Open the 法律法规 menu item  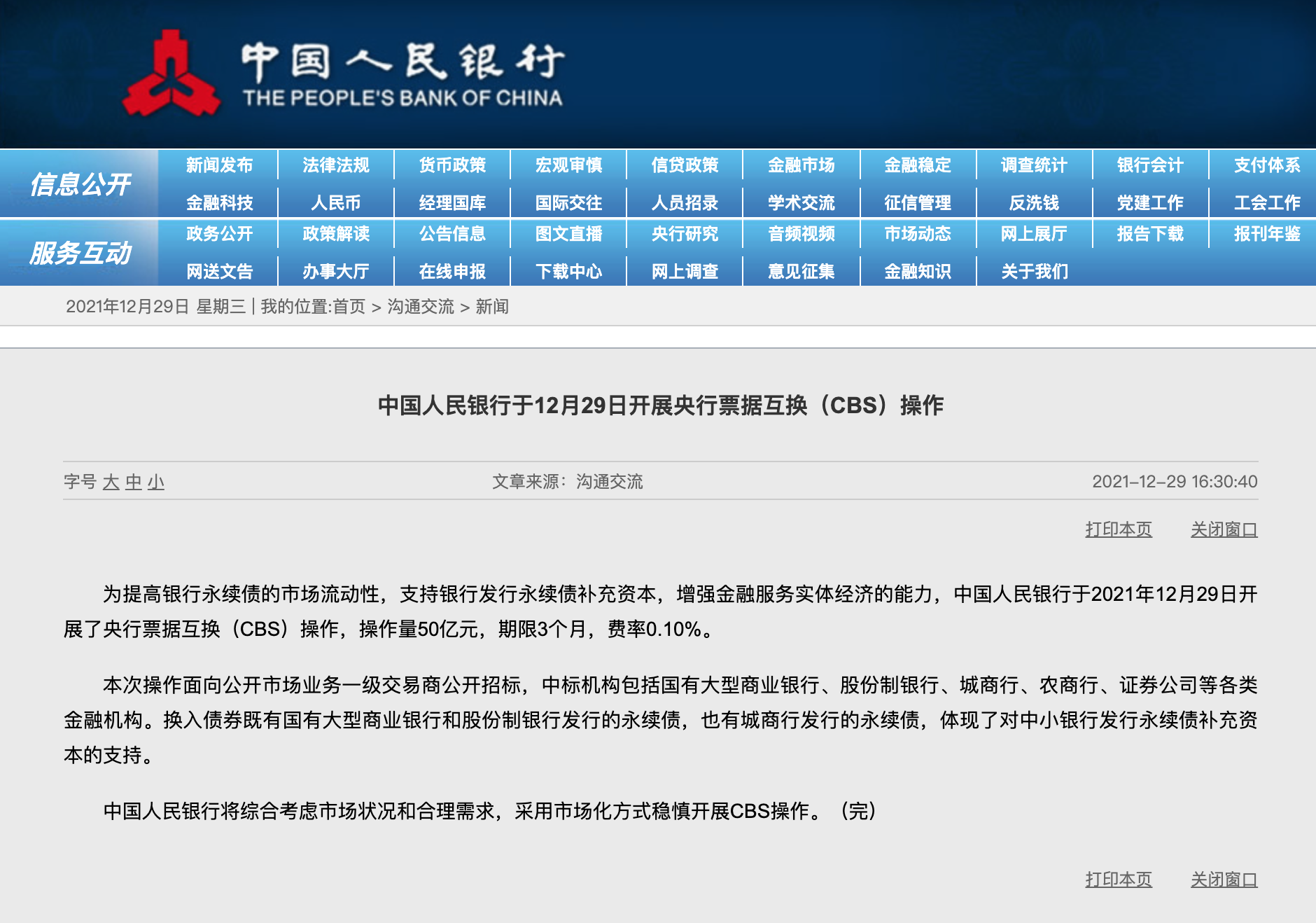pyautogui.click(x=336, y=165)
